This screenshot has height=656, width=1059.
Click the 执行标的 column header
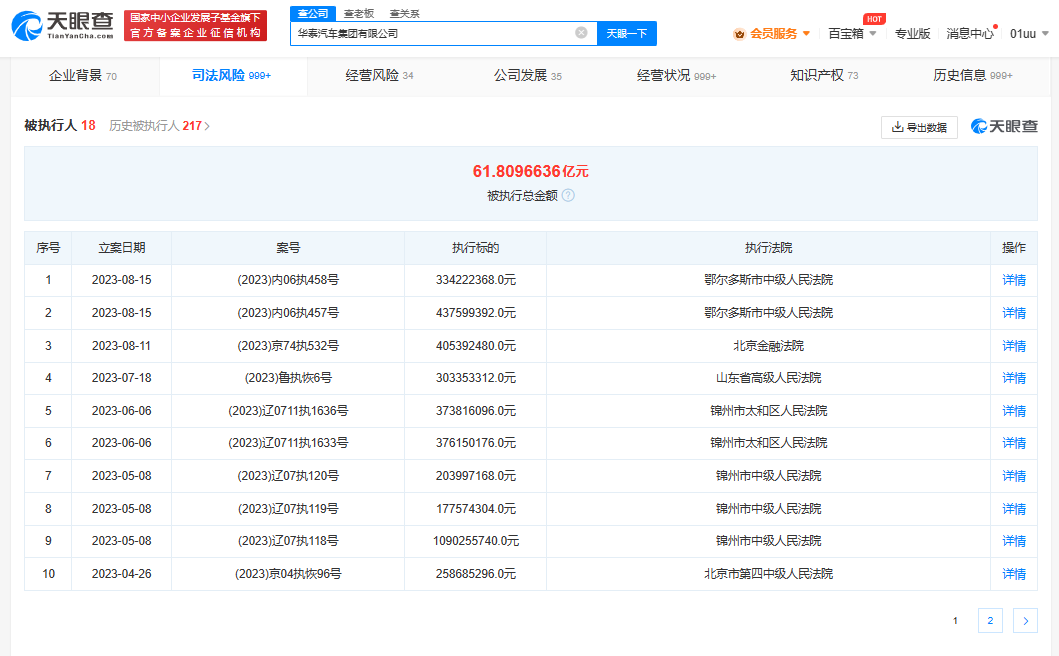point(475,248)
